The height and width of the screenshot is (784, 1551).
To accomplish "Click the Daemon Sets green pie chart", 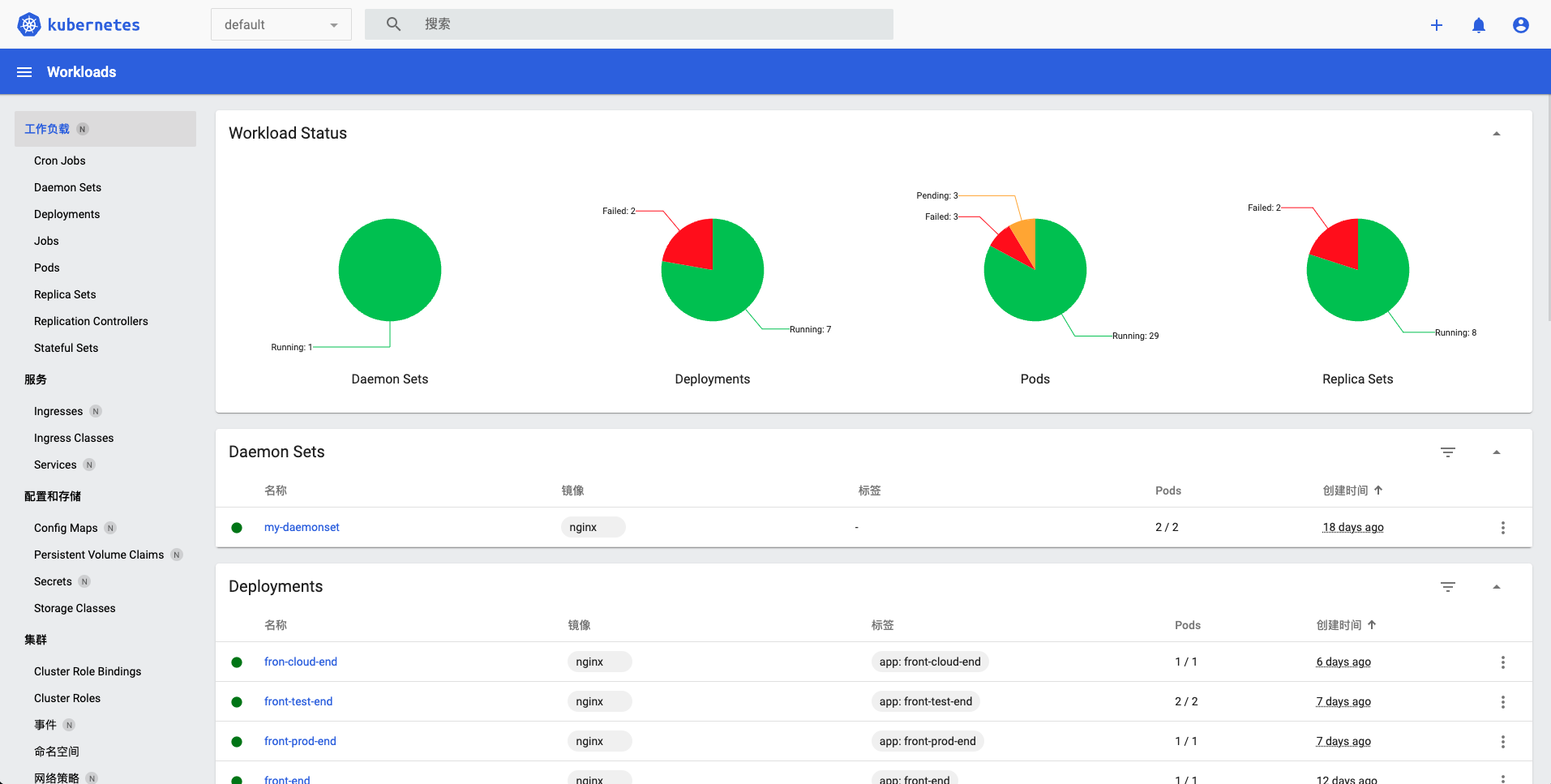I will (390, 270).
